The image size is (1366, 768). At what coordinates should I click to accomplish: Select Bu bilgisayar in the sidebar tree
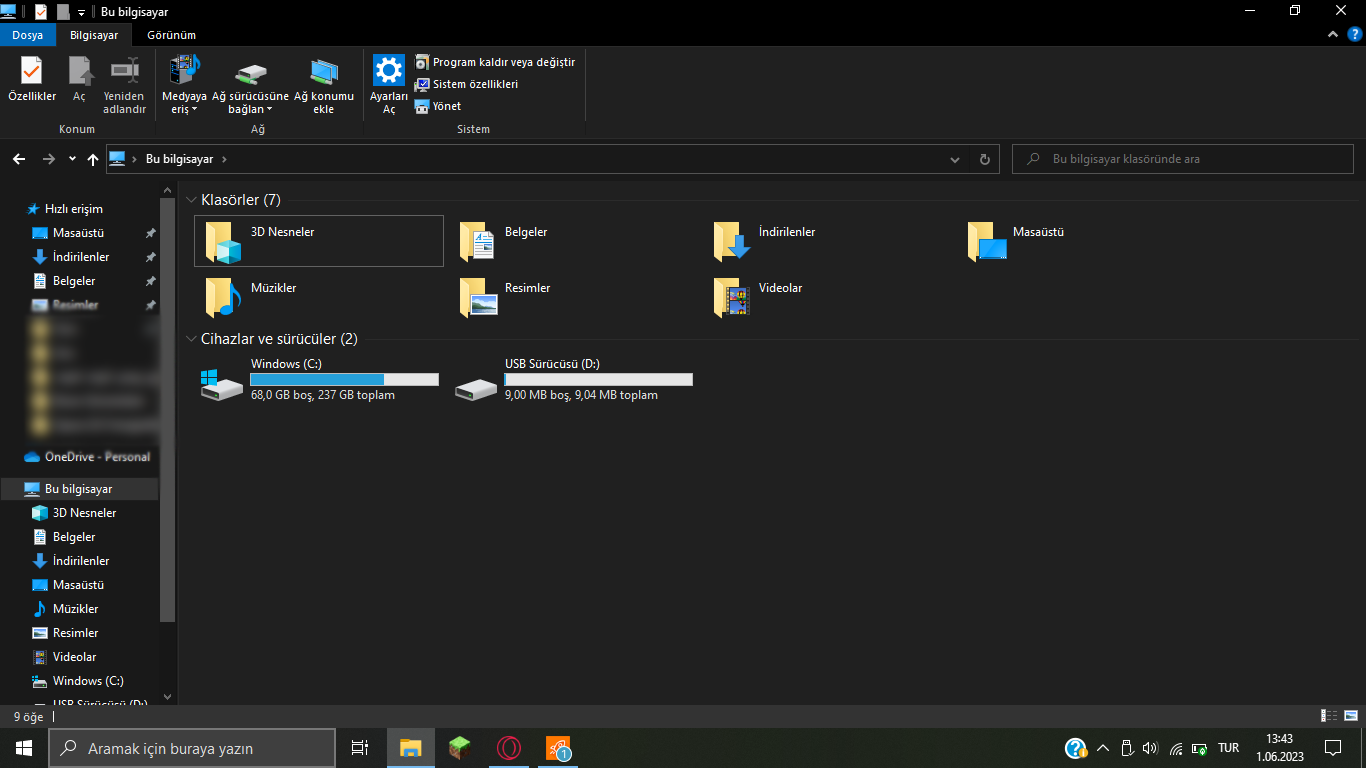coord(78,489)
